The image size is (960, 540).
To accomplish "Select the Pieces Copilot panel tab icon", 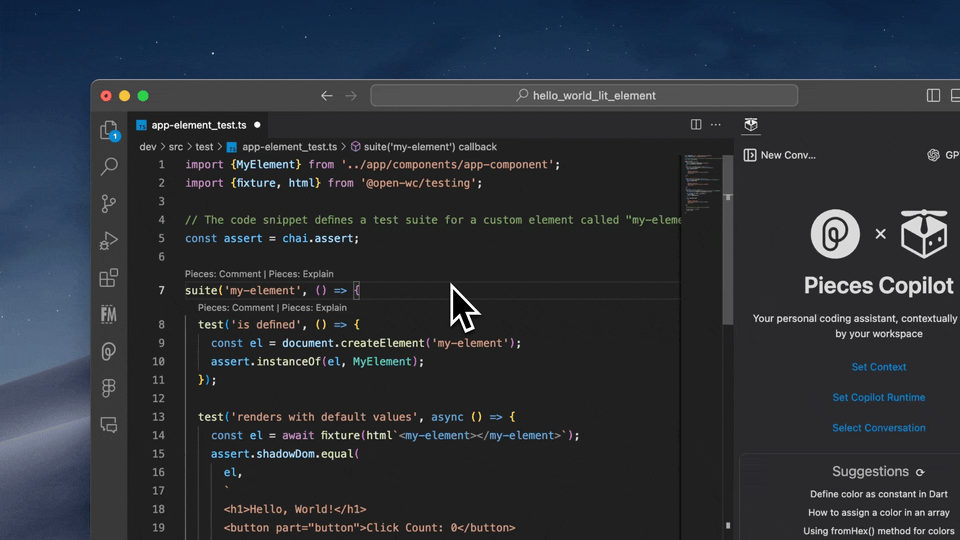I will tap(751, 124).
